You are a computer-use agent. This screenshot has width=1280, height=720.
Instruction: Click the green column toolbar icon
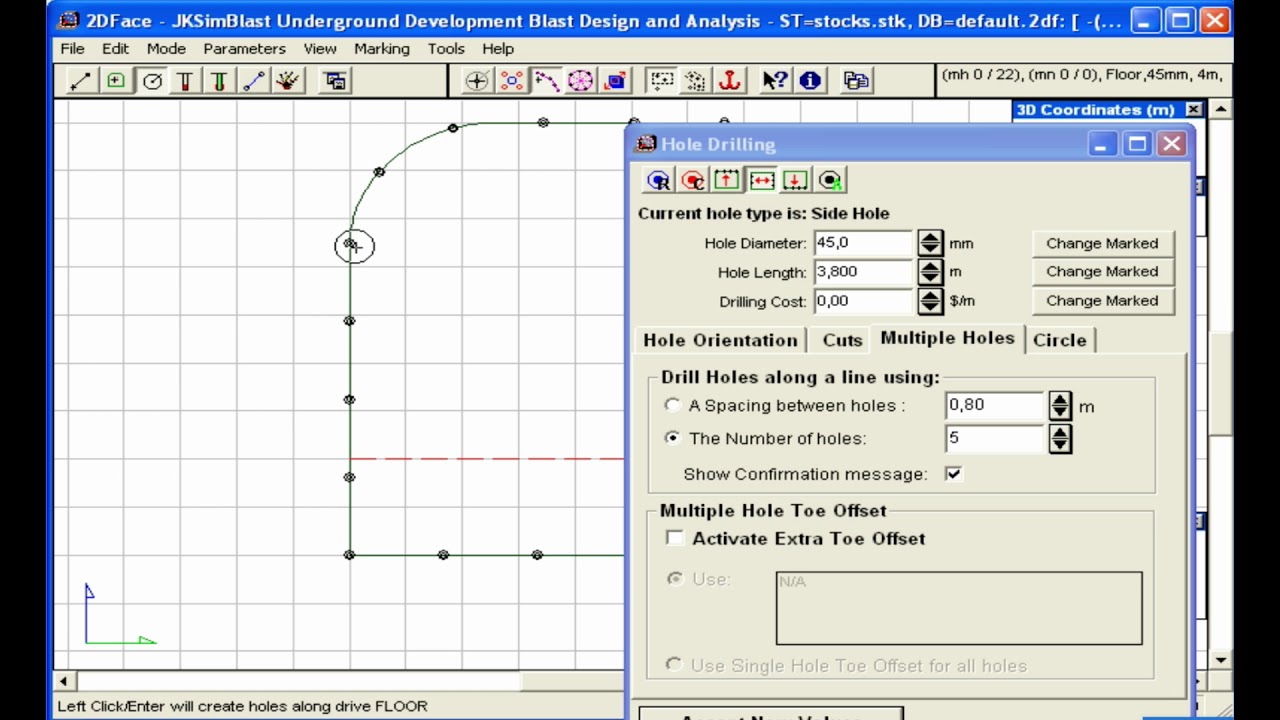(219, 81)
